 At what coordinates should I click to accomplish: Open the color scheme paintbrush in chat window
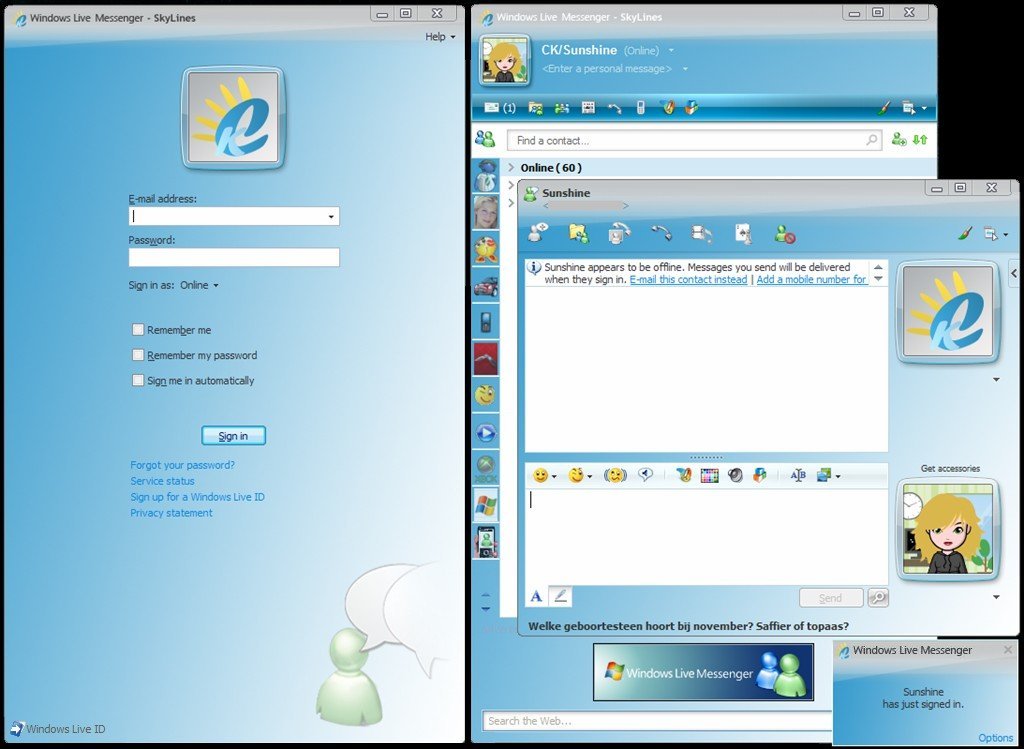coord(965,233)
